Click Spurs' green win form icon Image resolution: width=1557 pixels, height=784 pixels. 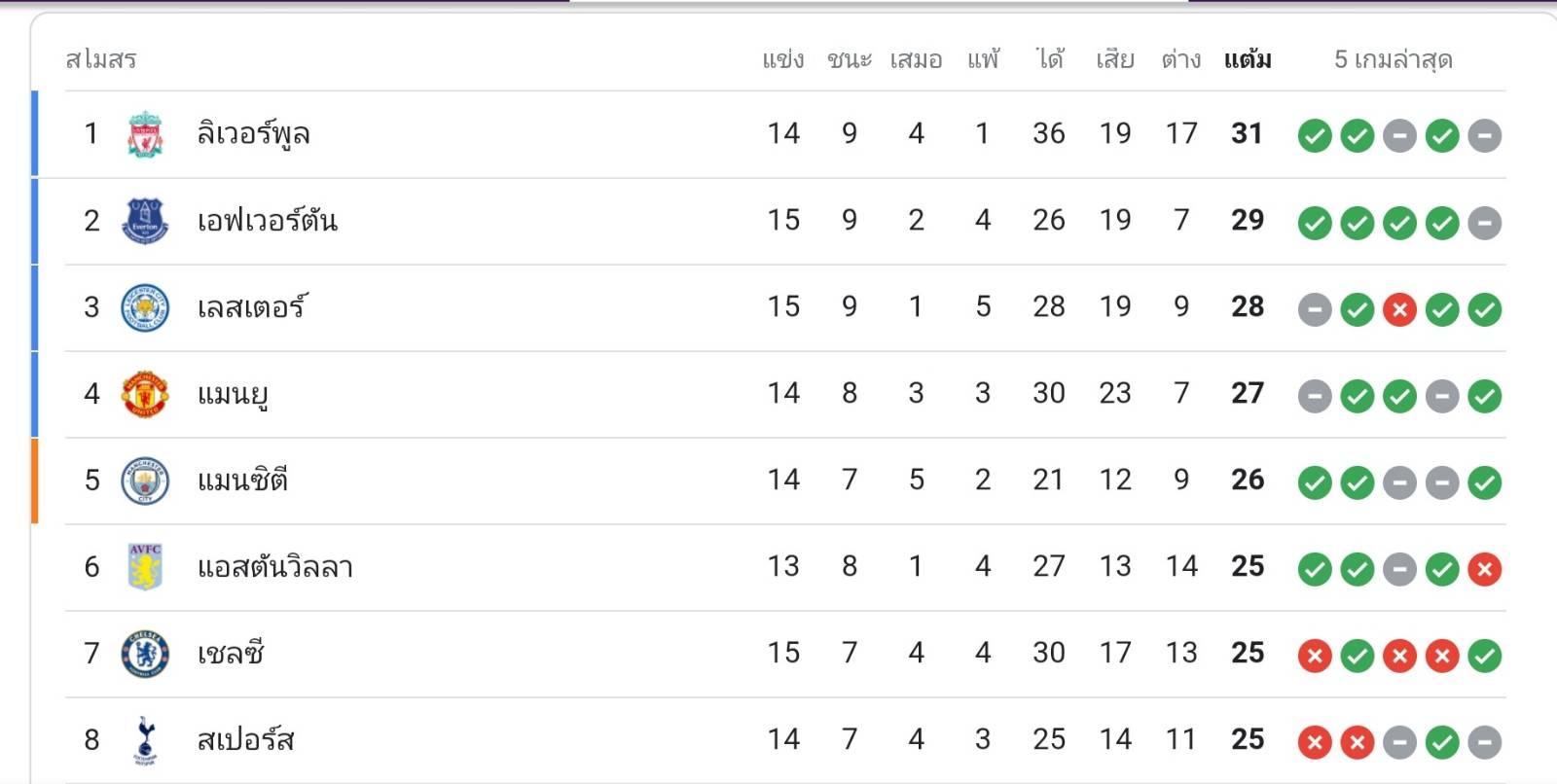point(1441,743)
